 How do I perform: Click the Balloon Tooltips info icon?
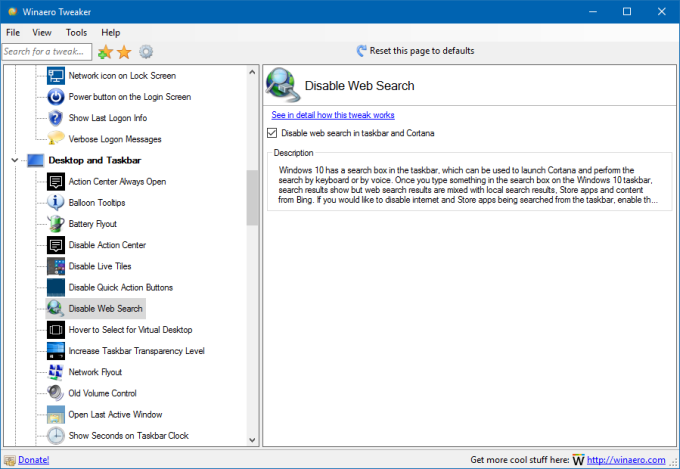[56, 203]
